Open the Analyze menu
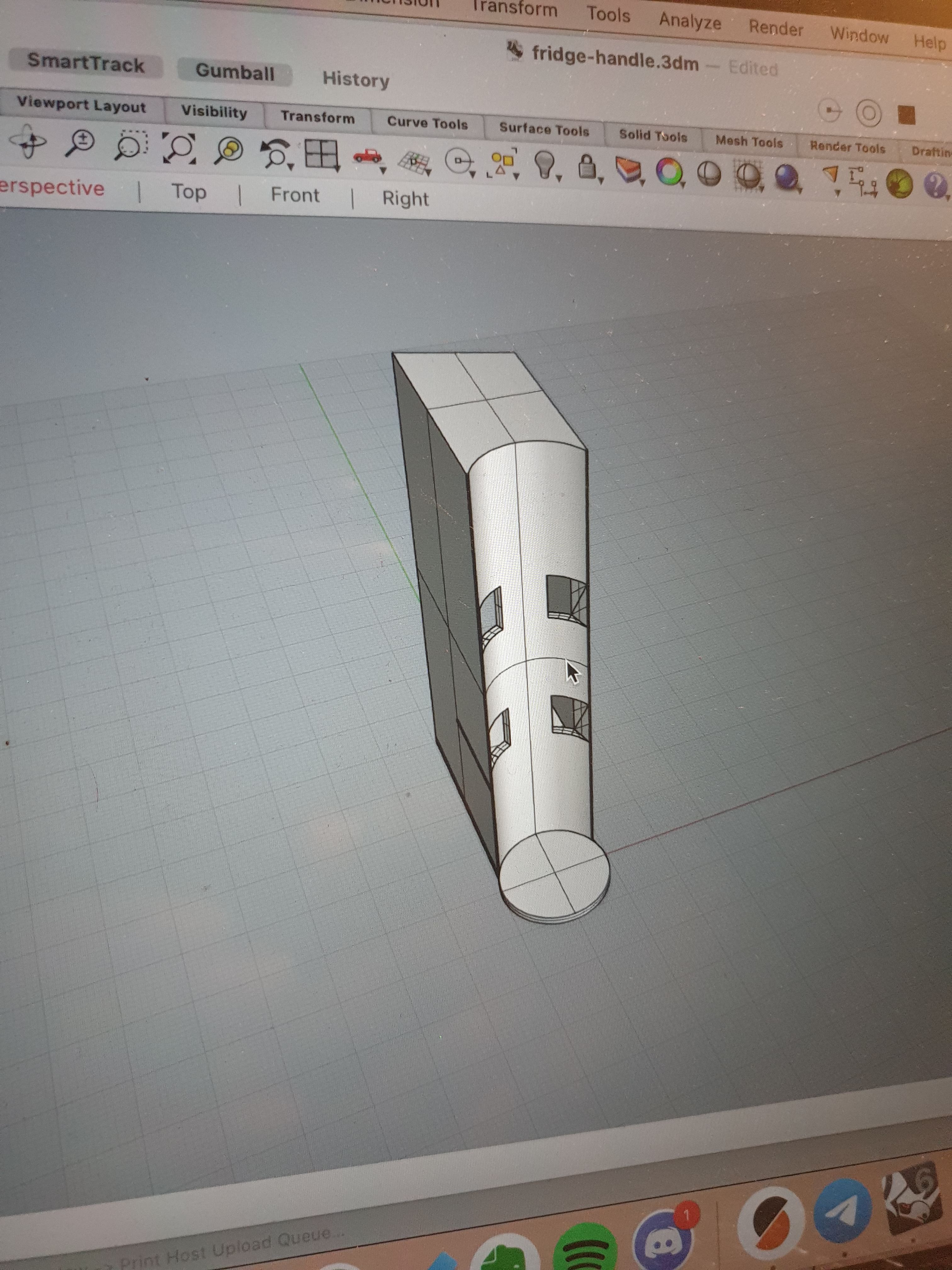This screenshot has height=1270, width=952. (690, 21)
